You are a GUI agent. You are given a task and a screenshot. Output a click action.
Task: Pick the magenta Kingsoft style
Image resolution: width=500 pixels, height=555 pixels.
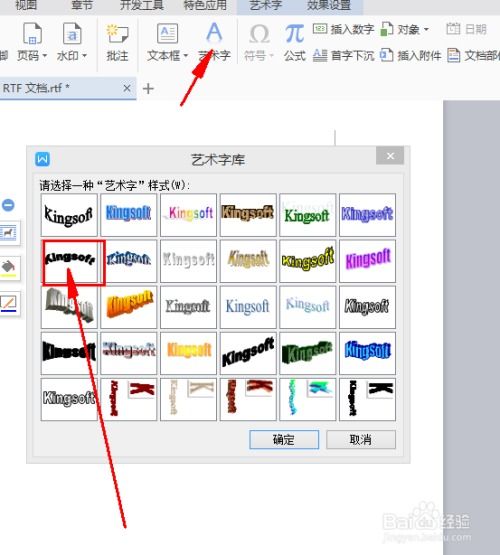coord(367,261)
